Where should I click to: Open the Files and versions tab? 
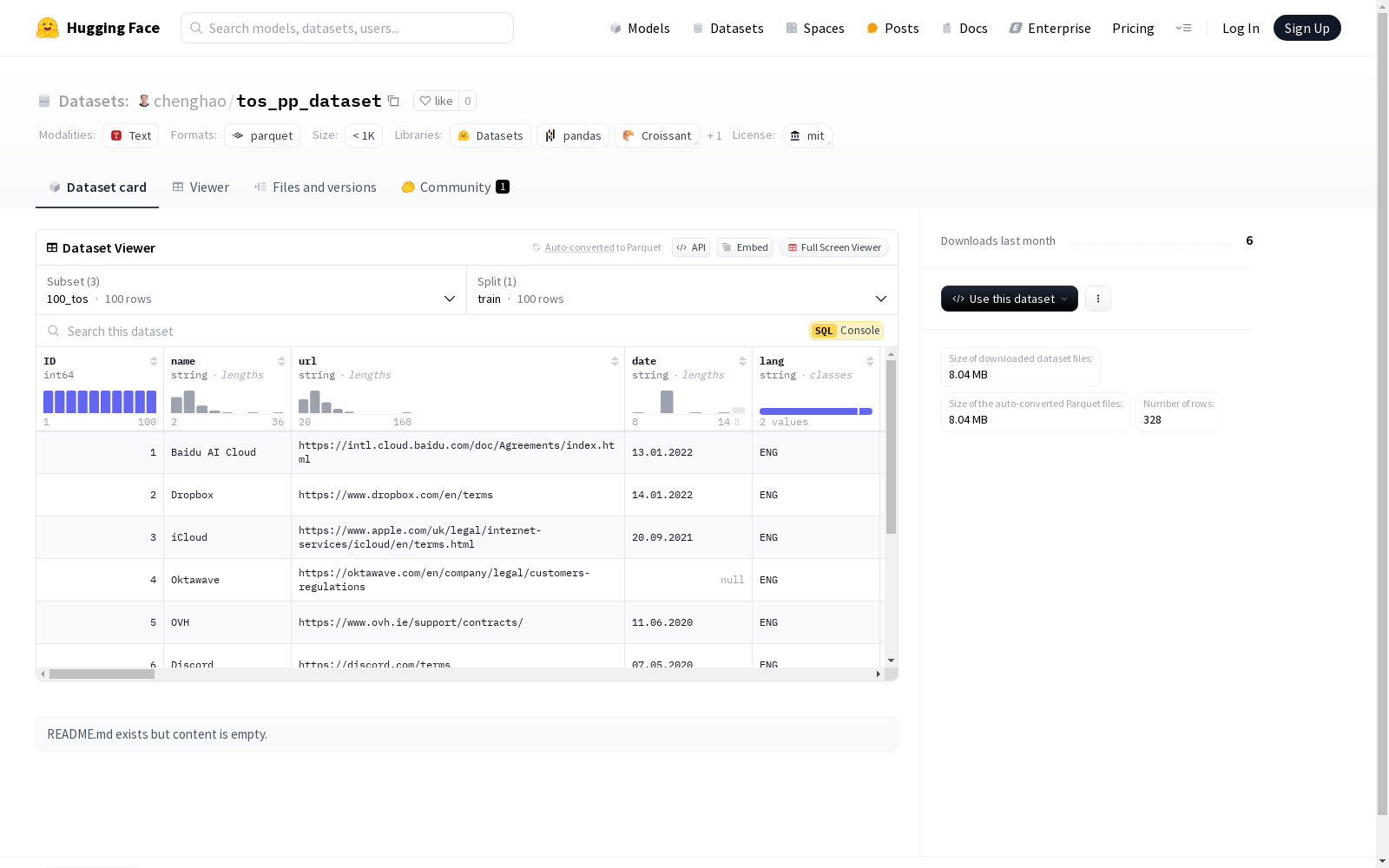[x=315, y=187]
